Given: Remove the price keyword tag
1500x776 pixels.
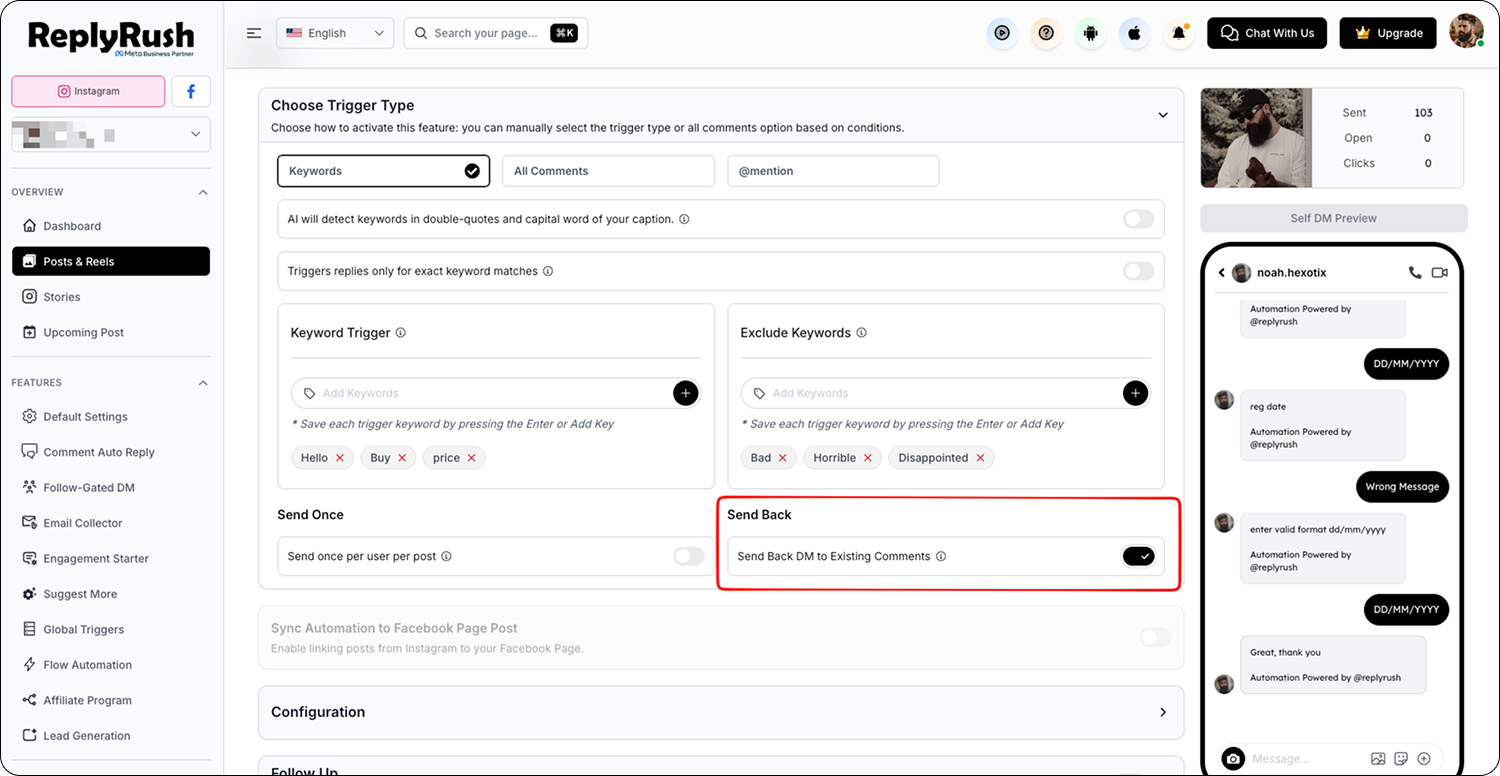Looking at the screenshot, I should tap(471, 458).
